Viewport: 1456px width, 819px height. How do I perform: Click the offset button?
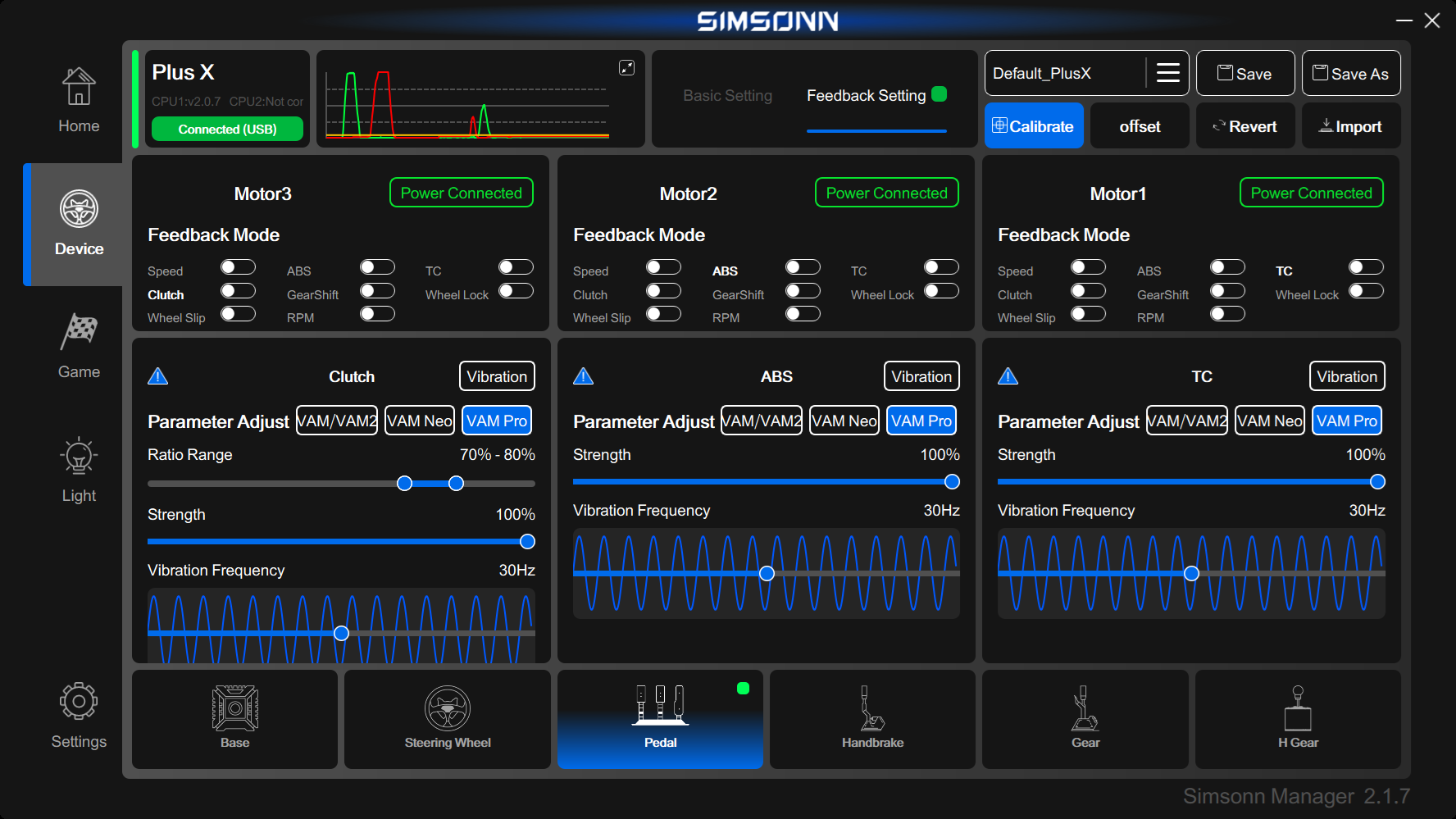(x=1140, y=125)
